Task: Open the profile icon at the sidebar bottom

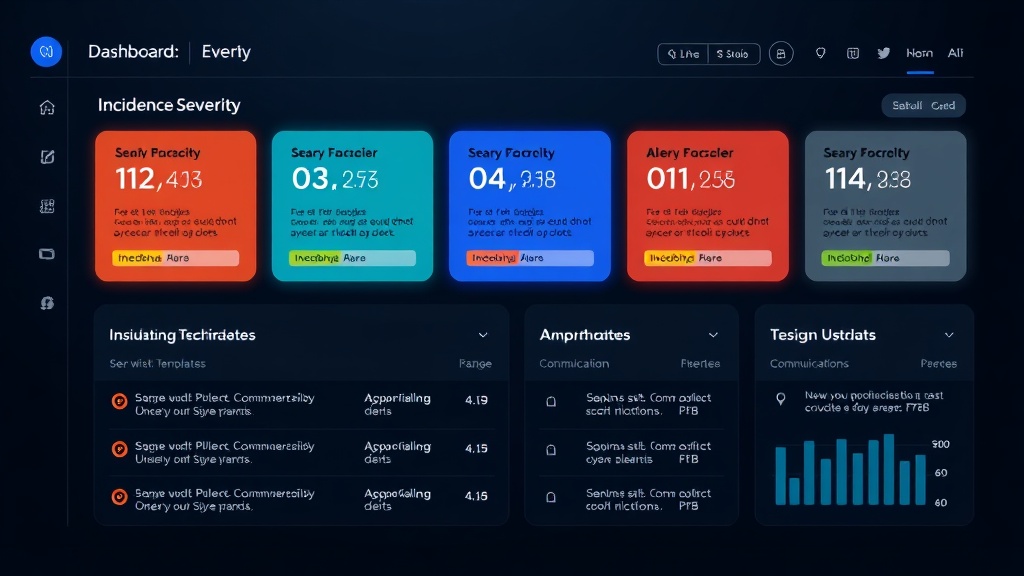Action: (46, 302)
